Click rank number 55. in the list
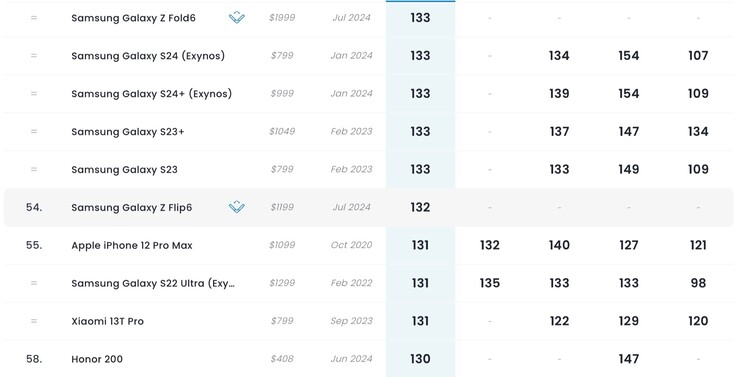Viewport: 738px width, 377px height. point(34,245)
